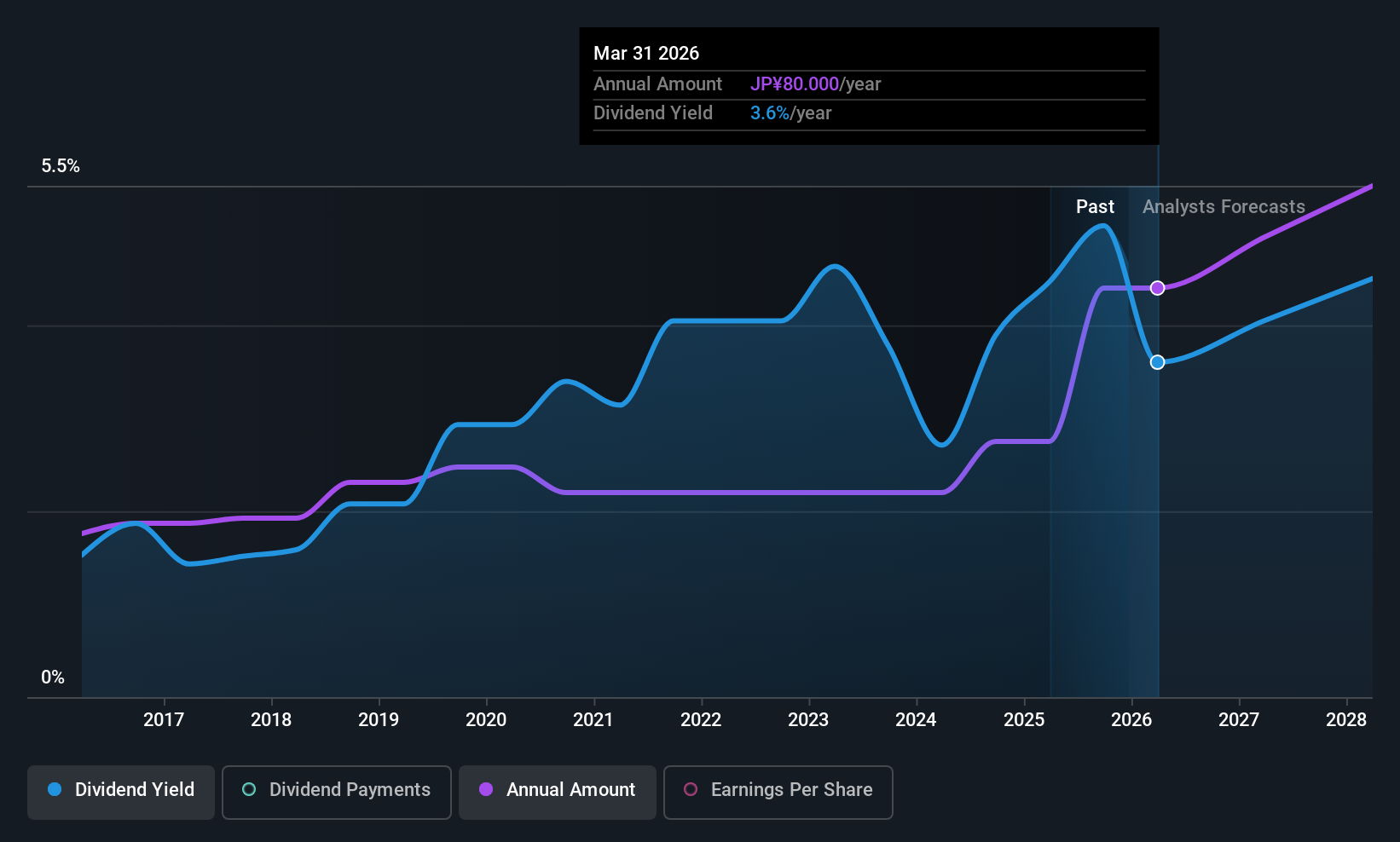
Task: Click the 2023 year axis label
Action: point(808,720)
